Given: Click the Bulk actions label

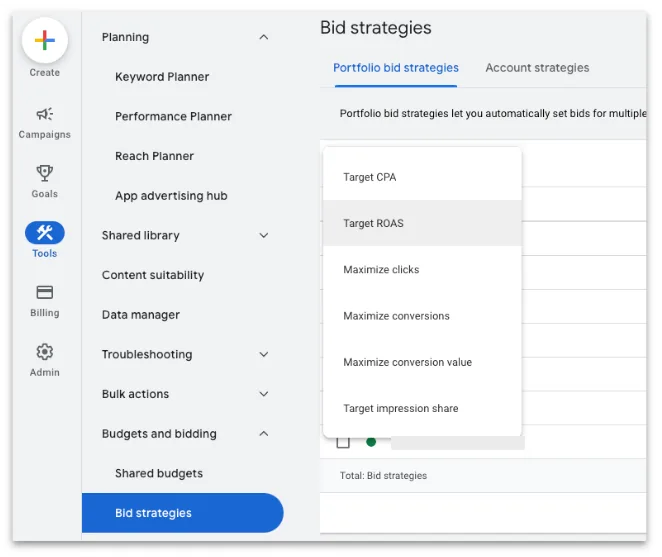Looking at the screenshot, I should tap(136, 394).
